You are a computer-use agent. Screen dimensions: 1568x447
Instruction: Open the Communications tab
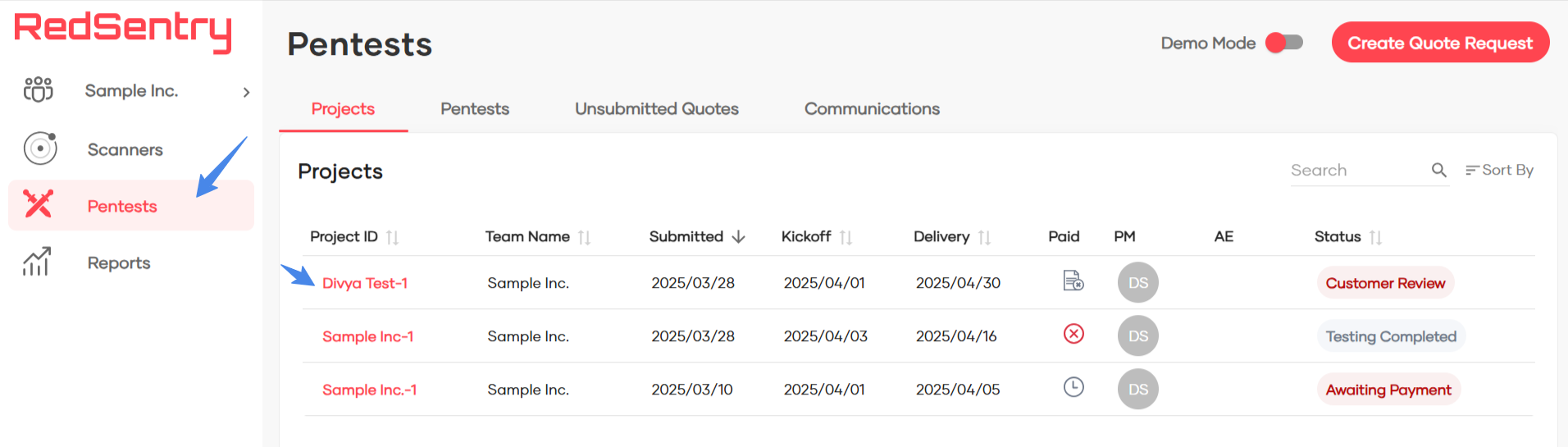tap(871, 109)
